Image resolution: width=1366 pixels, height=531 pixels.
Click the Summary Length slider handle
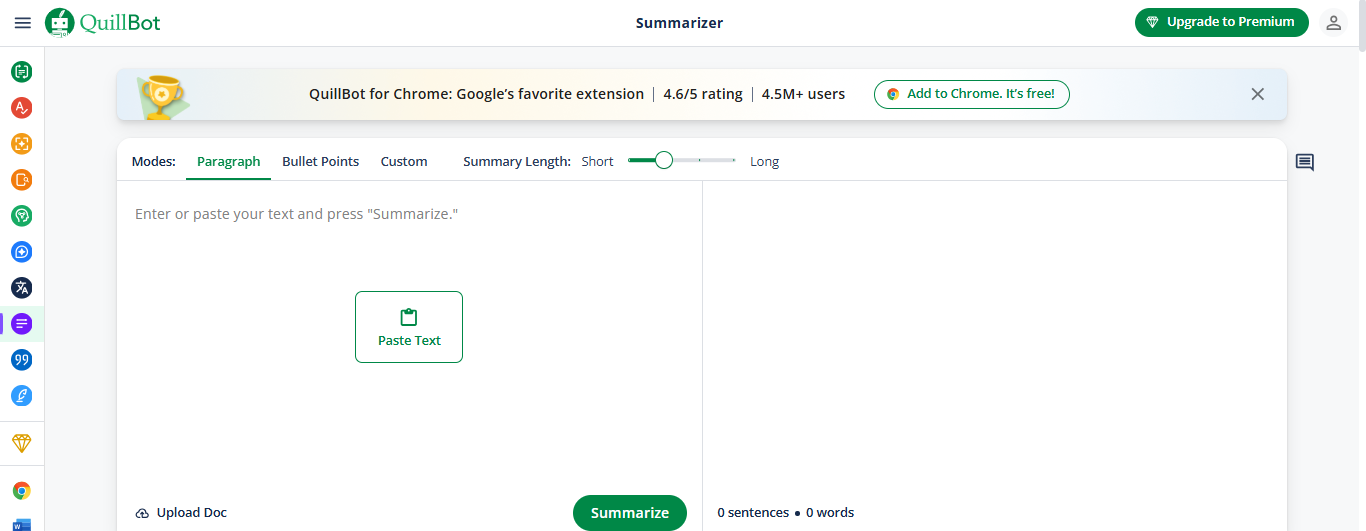(x=663, y=161)
